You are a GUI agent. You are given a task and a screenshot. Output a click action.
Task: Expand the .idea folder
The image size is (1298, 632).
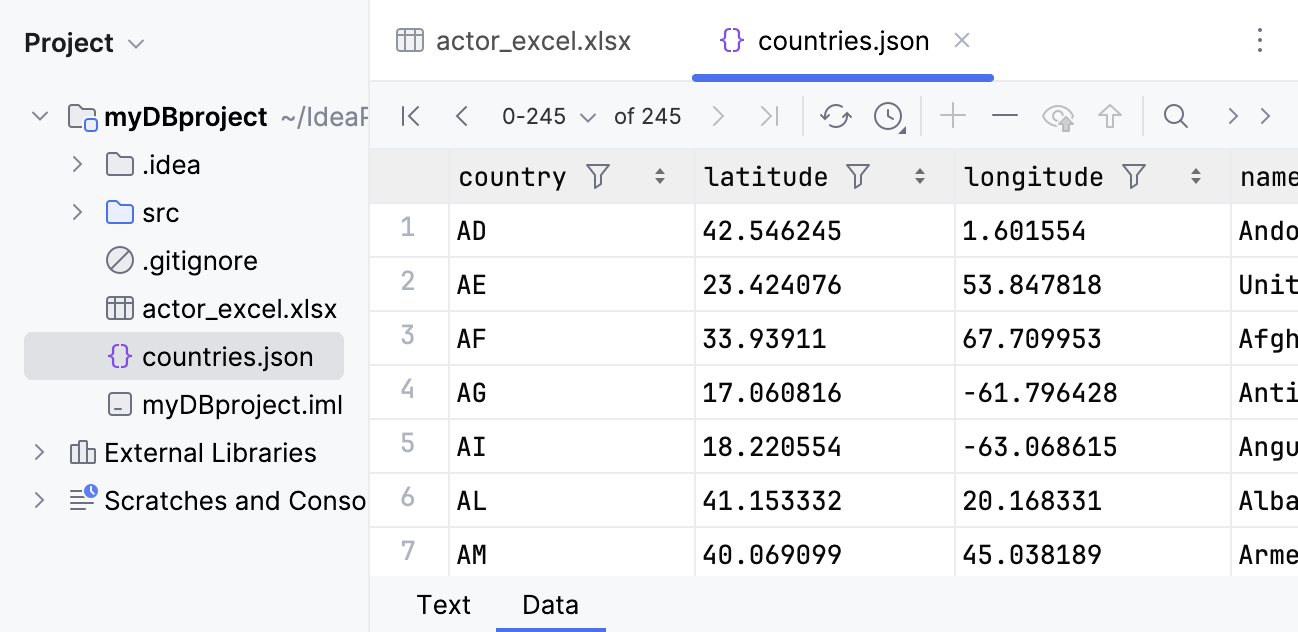coord(78,164)
